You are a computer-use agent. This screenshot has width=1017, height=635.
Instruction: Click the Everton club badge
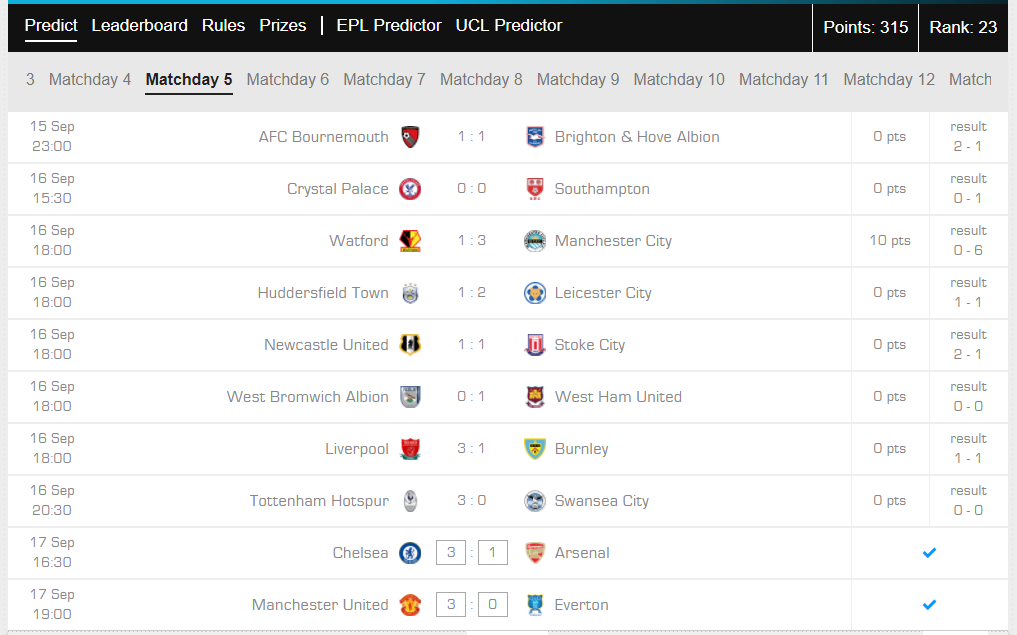[534, 605]
